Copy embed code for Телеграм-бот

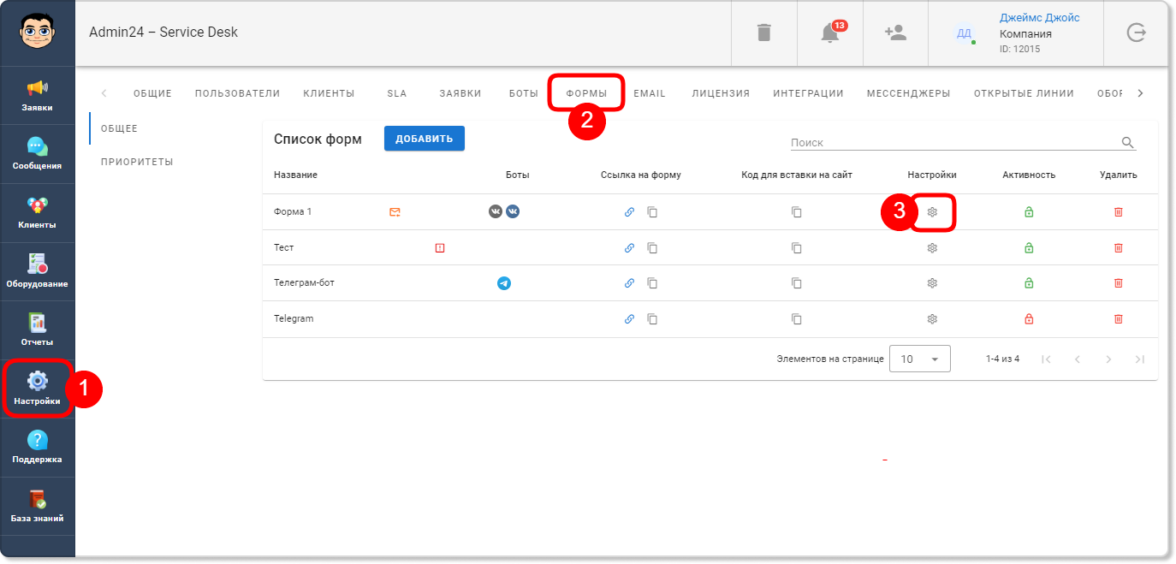click(796, 284)
